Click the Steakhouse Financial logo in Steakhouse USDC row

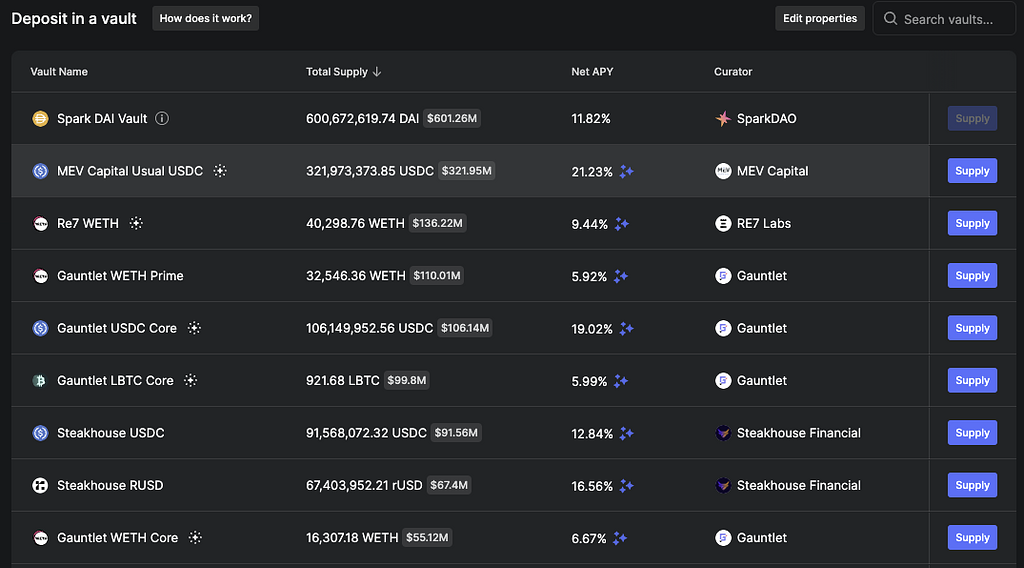tap(723, 433)
